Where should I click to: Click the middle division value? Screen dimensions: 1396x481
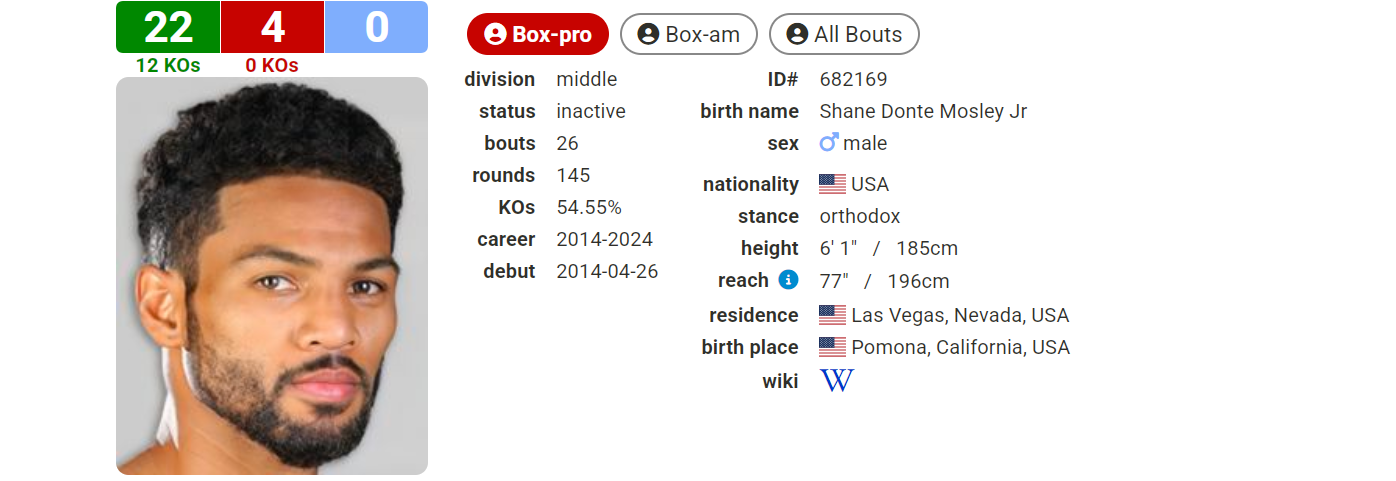pyautogui.click(x=587, y=79)
